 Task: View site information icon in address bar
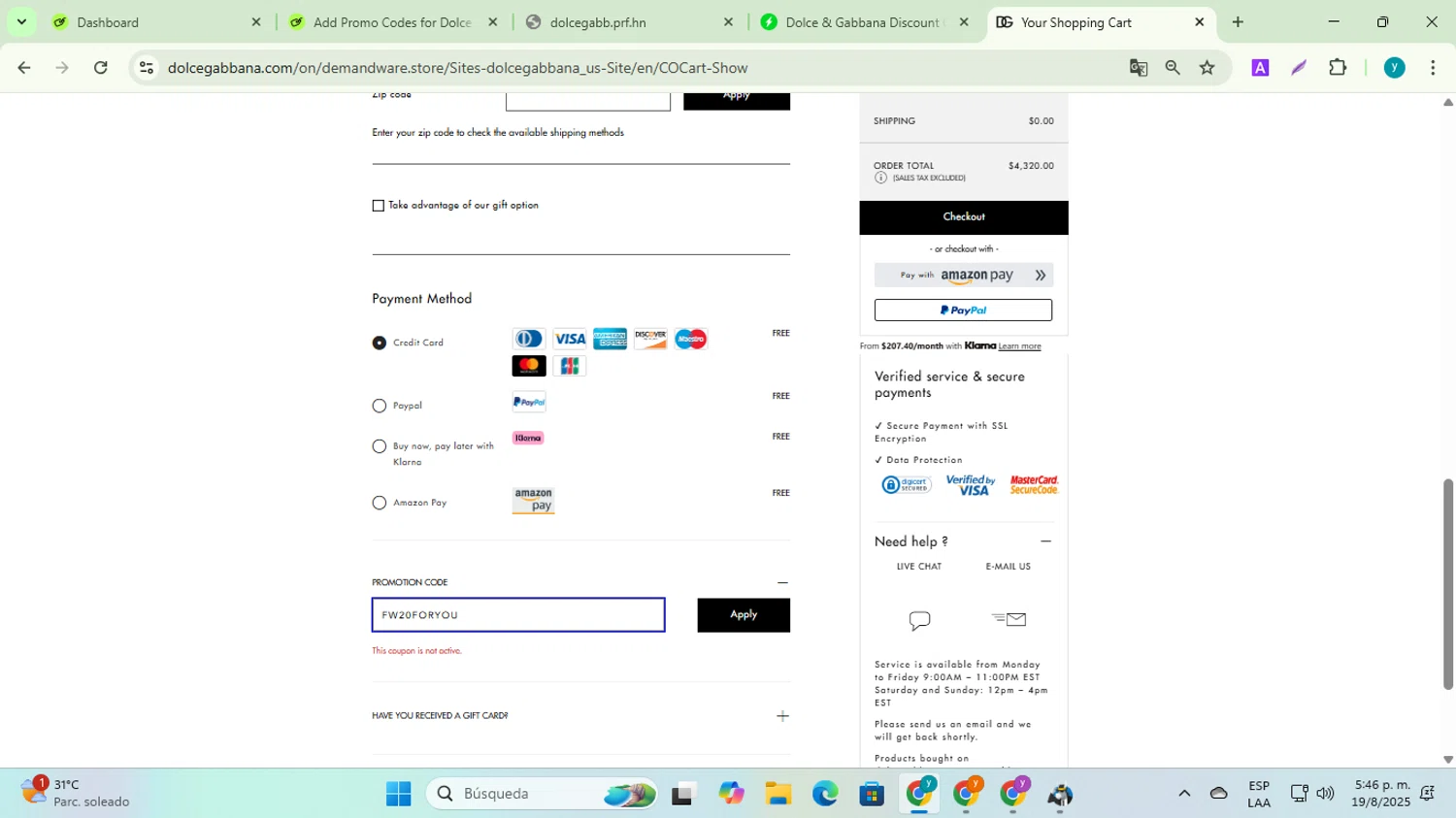pyautogui.click(x=147, y=68)
